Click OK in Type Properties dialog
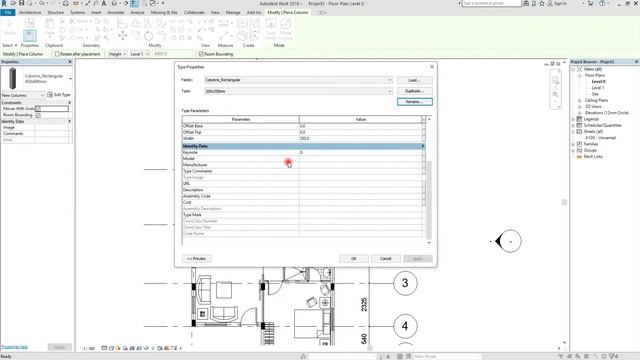Viewport: 640px width, 360px height. pos(353,259)
